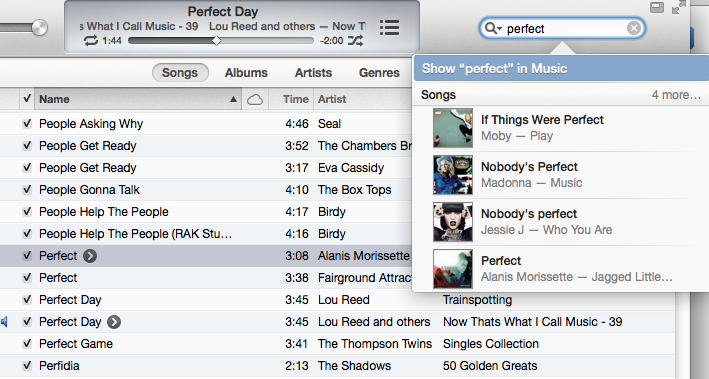Switch to the mini player icon

(x=657, y=7)
